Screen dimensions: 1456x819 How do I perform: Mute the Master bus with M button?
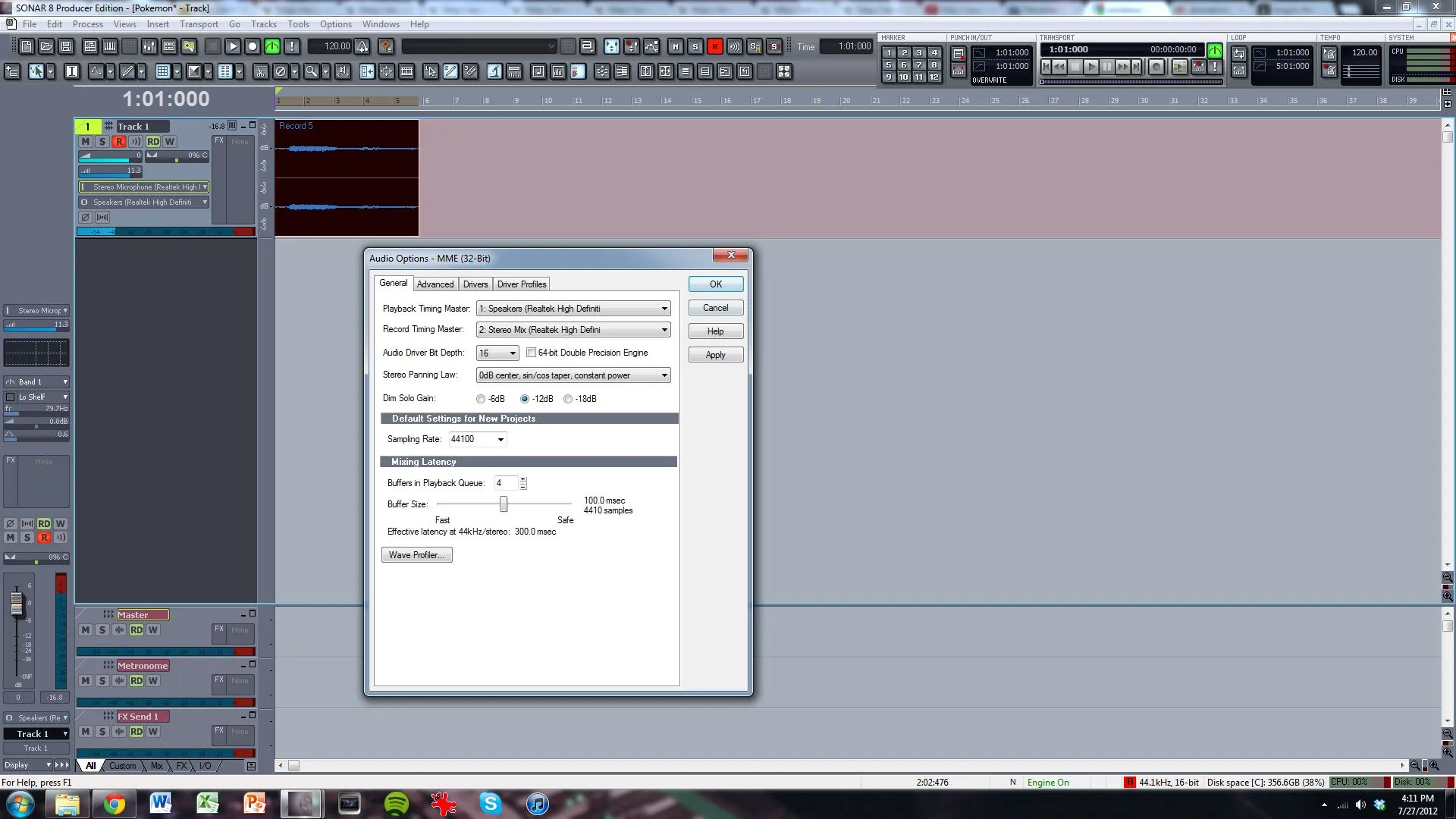(x=86, y=630)
